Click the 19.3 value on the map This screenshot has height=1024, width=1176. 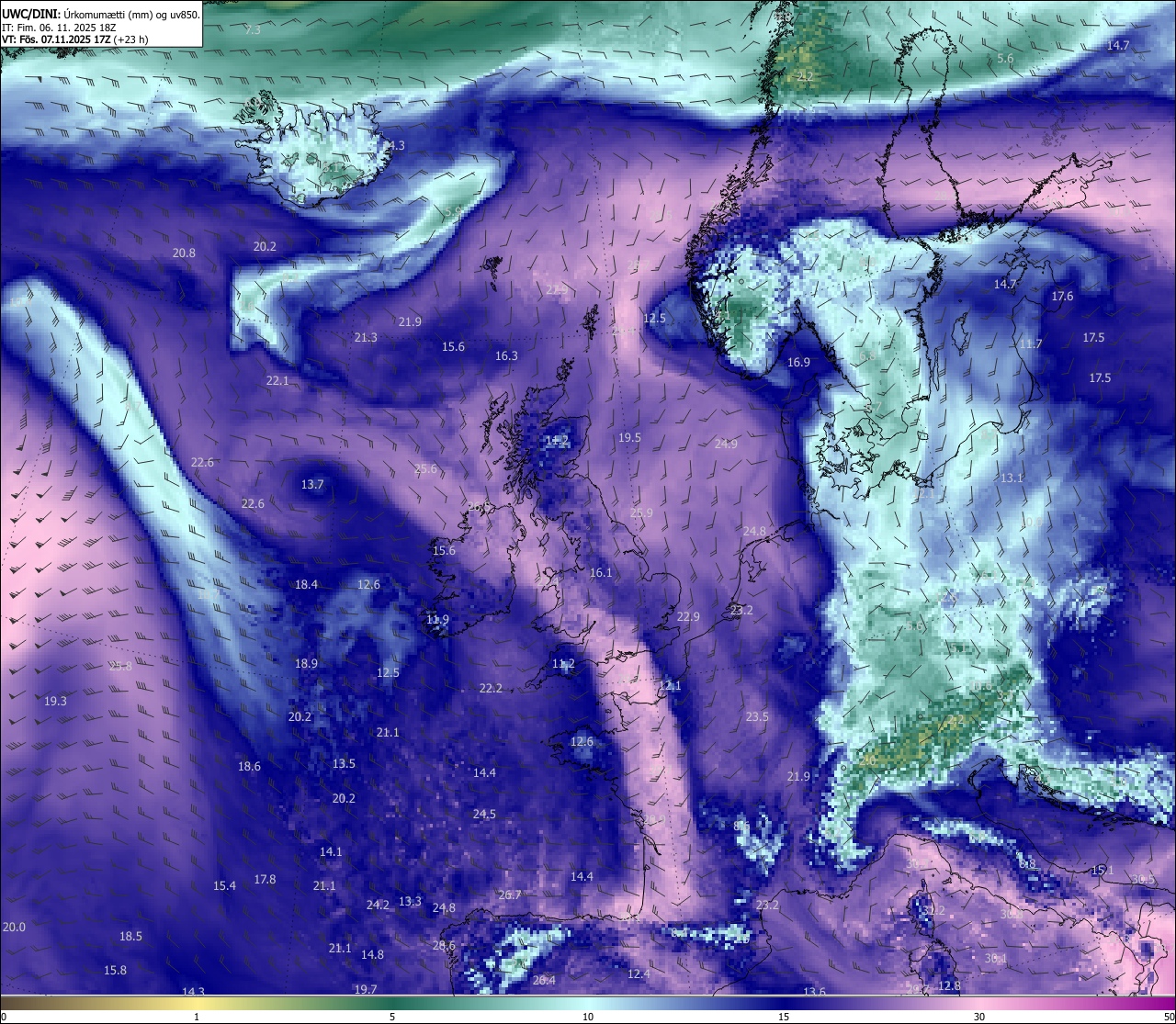pos(55,702)
